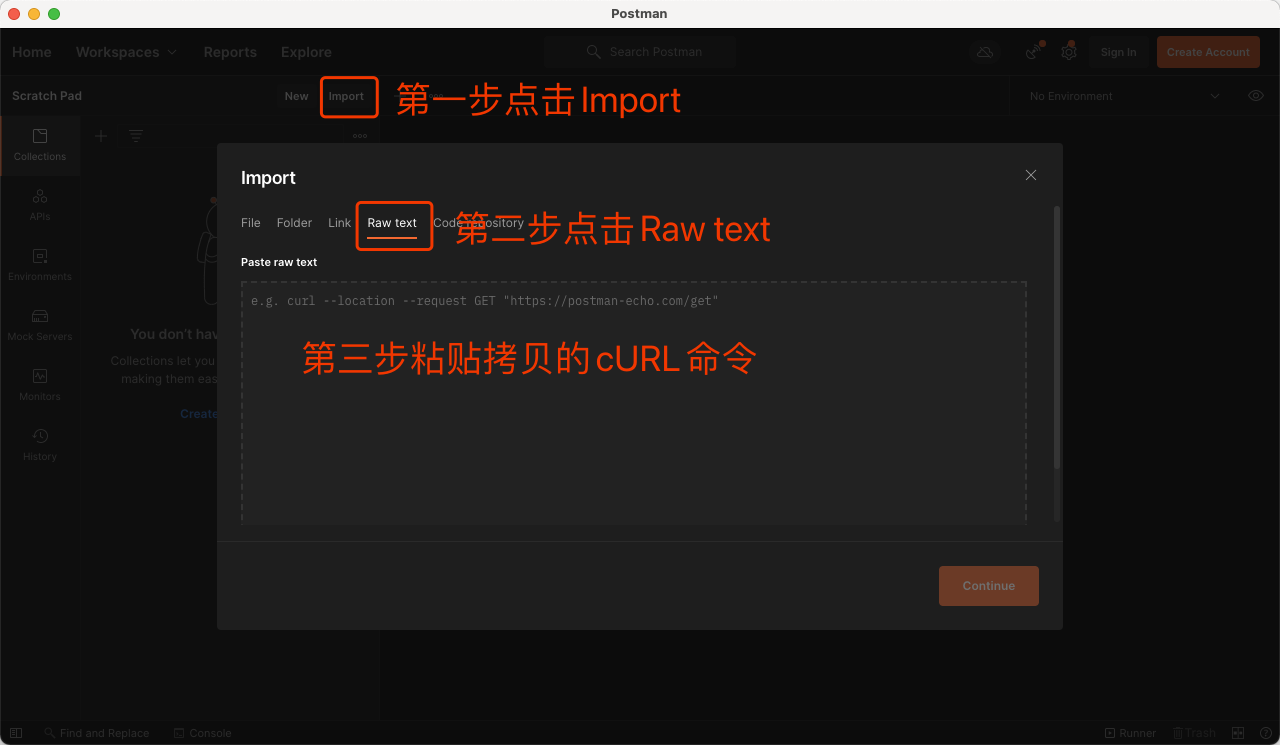This screenshot has height=745, width=1280.
Task: Click the environment quick look eye icon
Action: (1256, 96)
